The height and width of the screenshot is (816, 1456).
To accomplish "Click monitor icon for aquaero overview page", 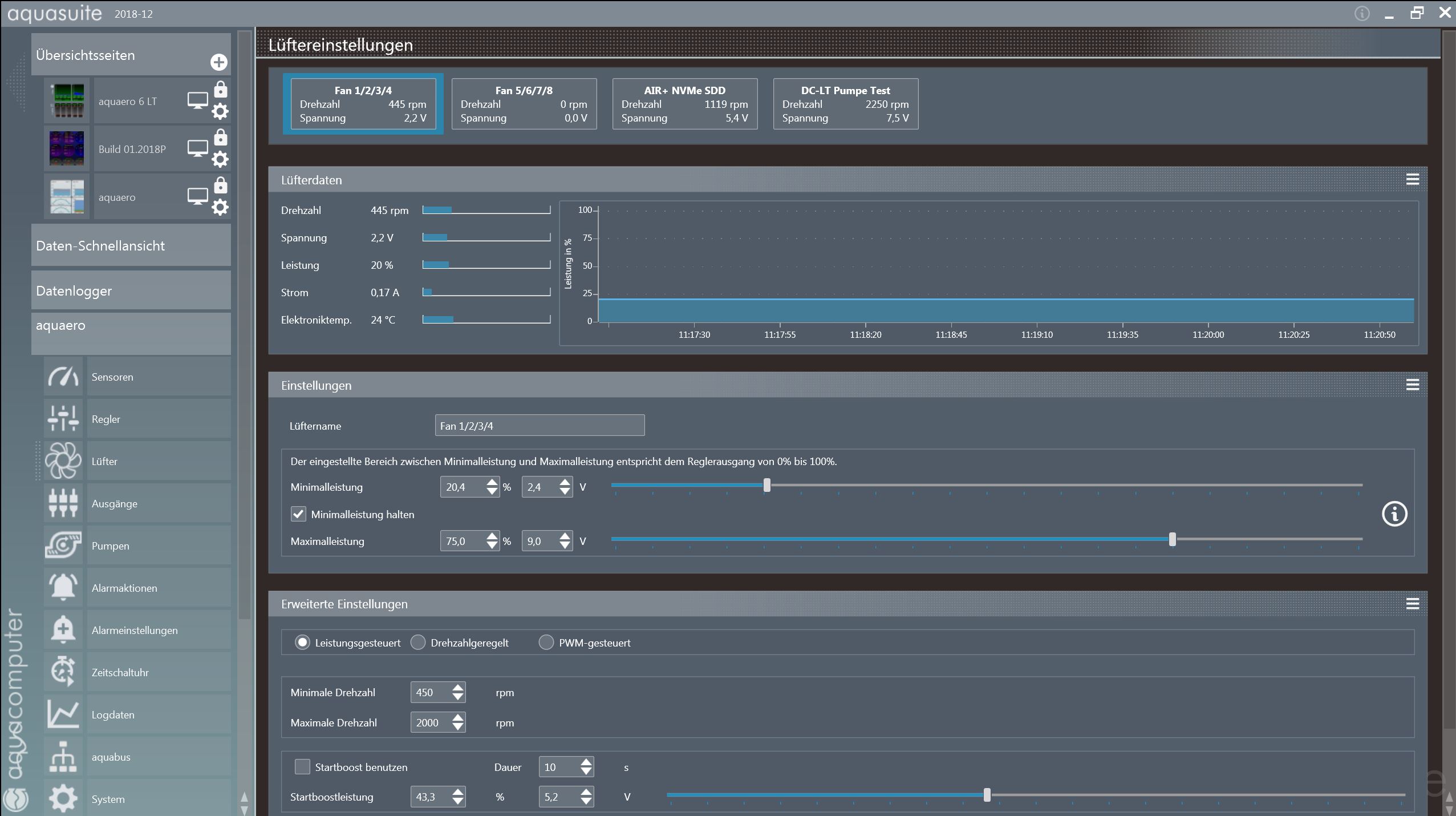I will [x=198, y=197].
